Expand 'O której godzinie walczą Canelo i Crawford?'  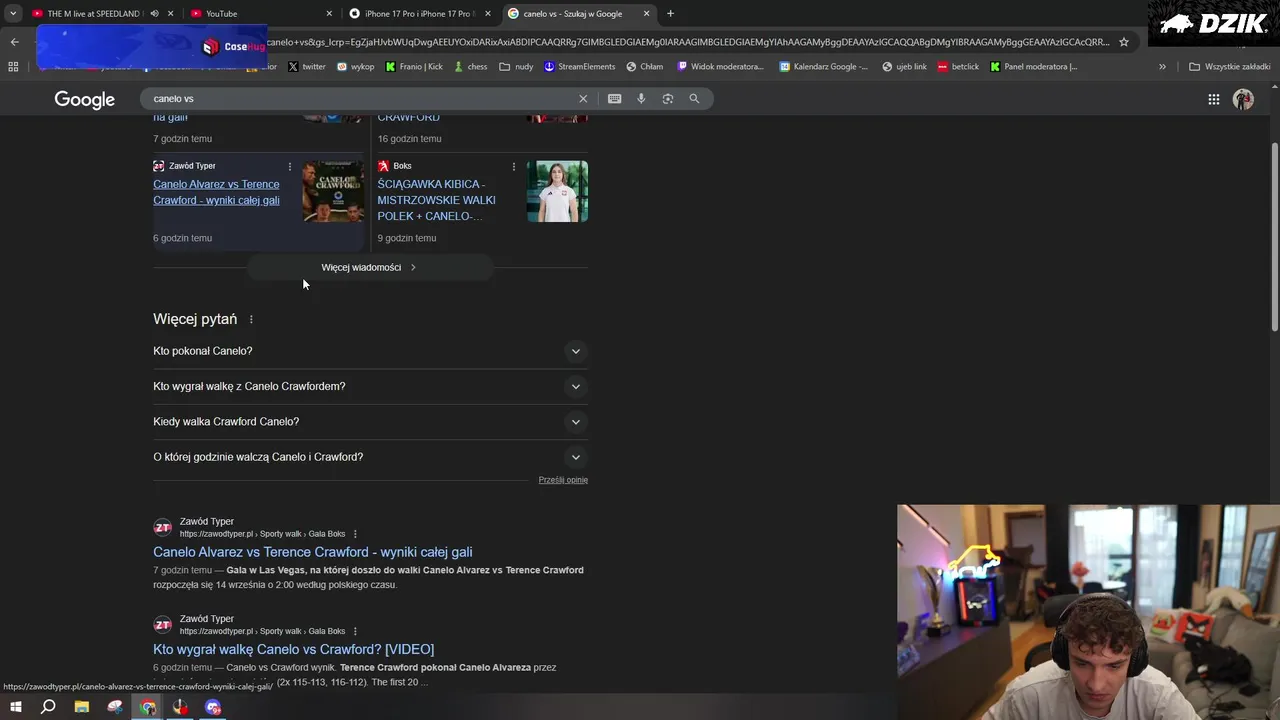370,457
